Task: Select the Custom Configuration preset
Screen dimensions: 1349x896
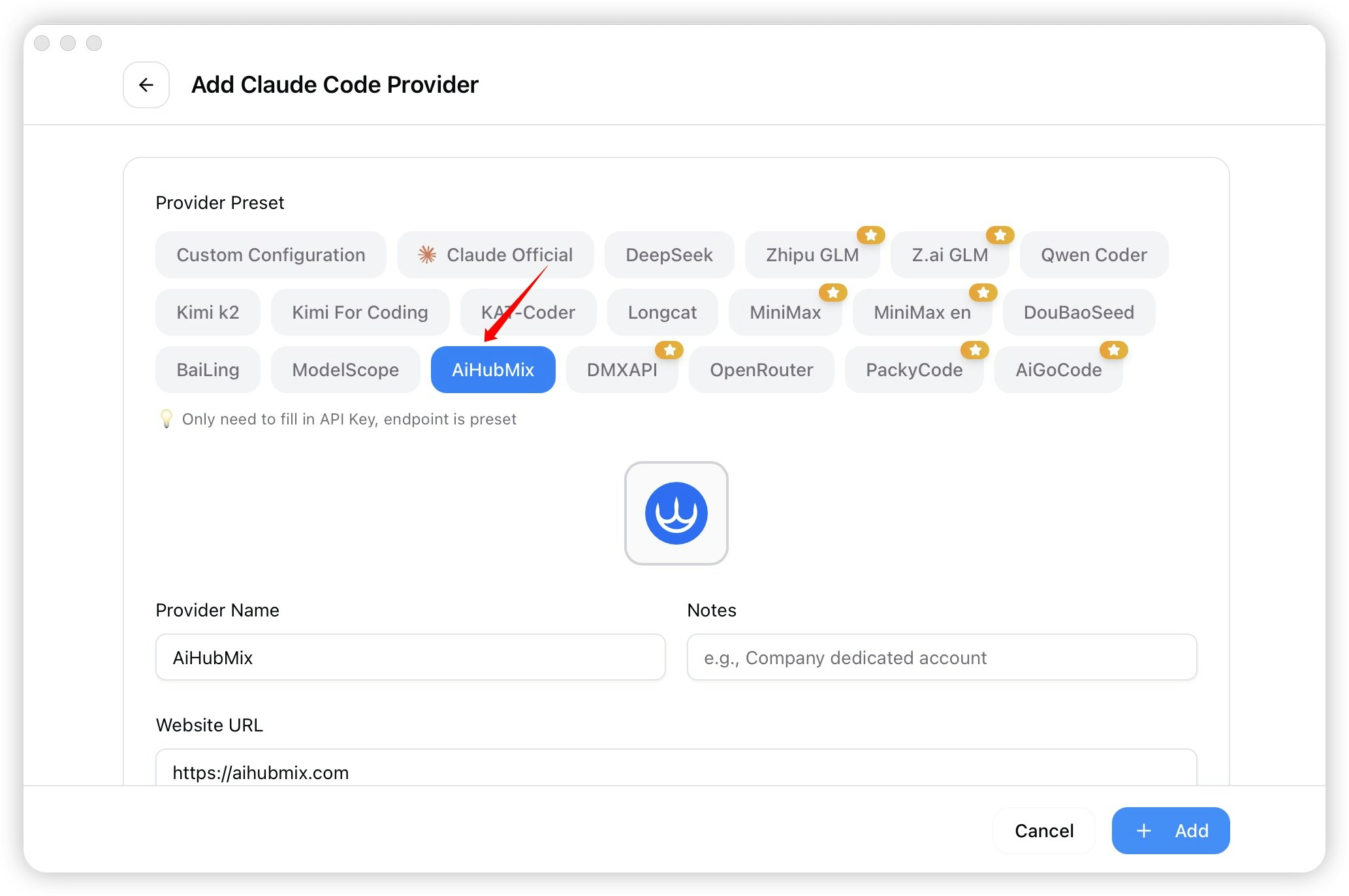Action: click(x=270, y=255)
